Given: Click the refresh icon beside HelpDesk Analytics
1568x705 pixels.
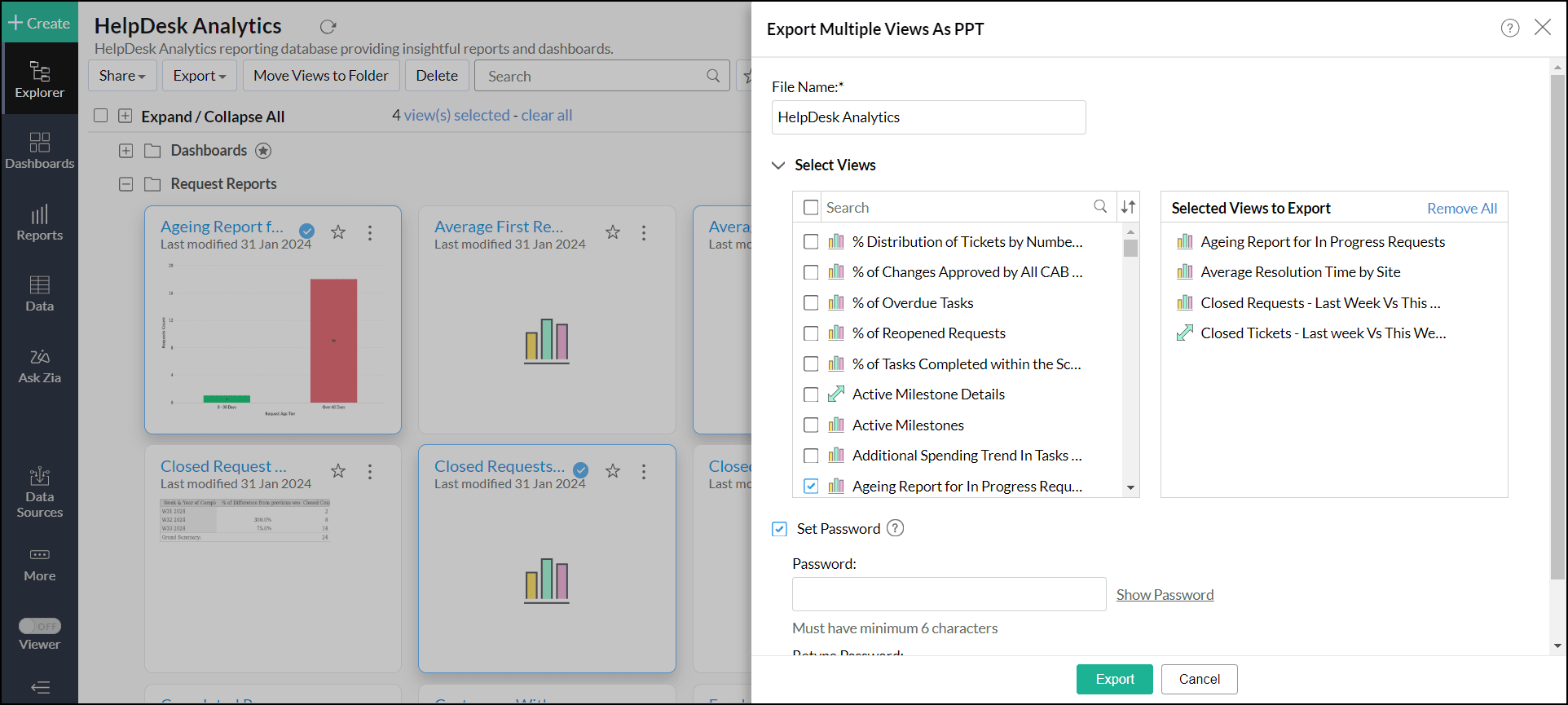Looking at the screenshot, I should [x=328, y=27].
